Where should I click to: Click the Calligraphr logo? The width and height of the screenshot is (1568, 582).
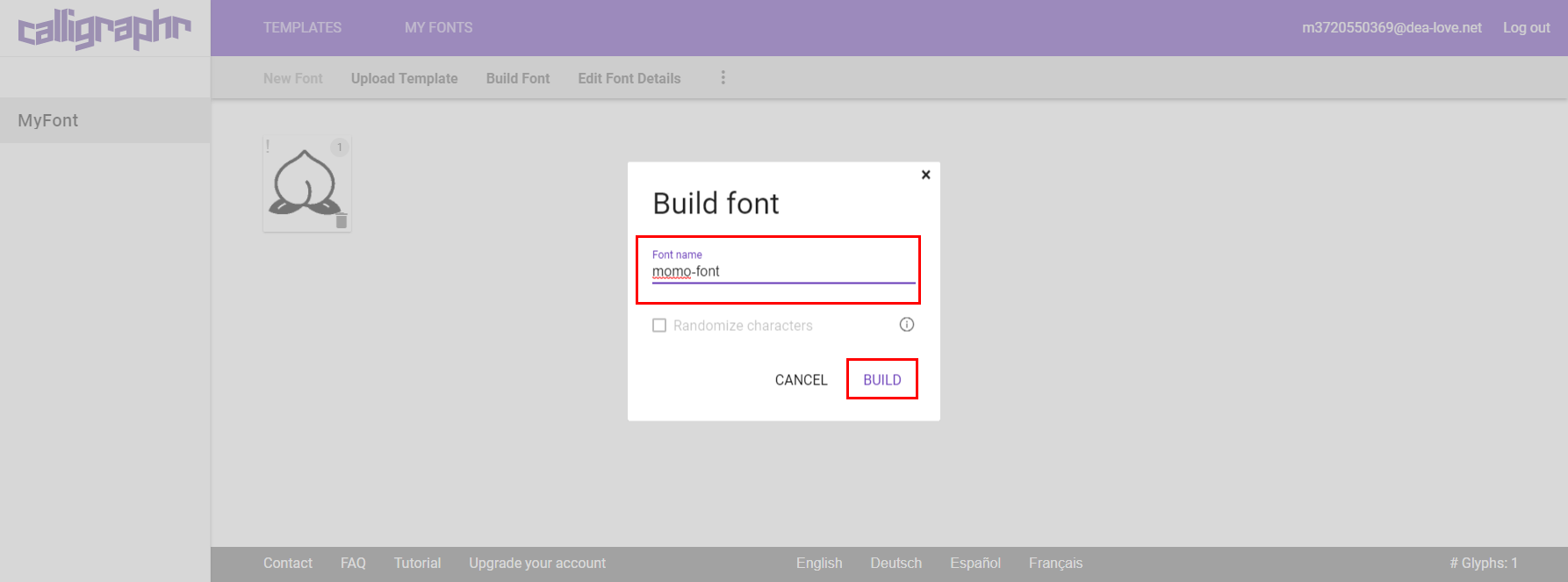104,29
